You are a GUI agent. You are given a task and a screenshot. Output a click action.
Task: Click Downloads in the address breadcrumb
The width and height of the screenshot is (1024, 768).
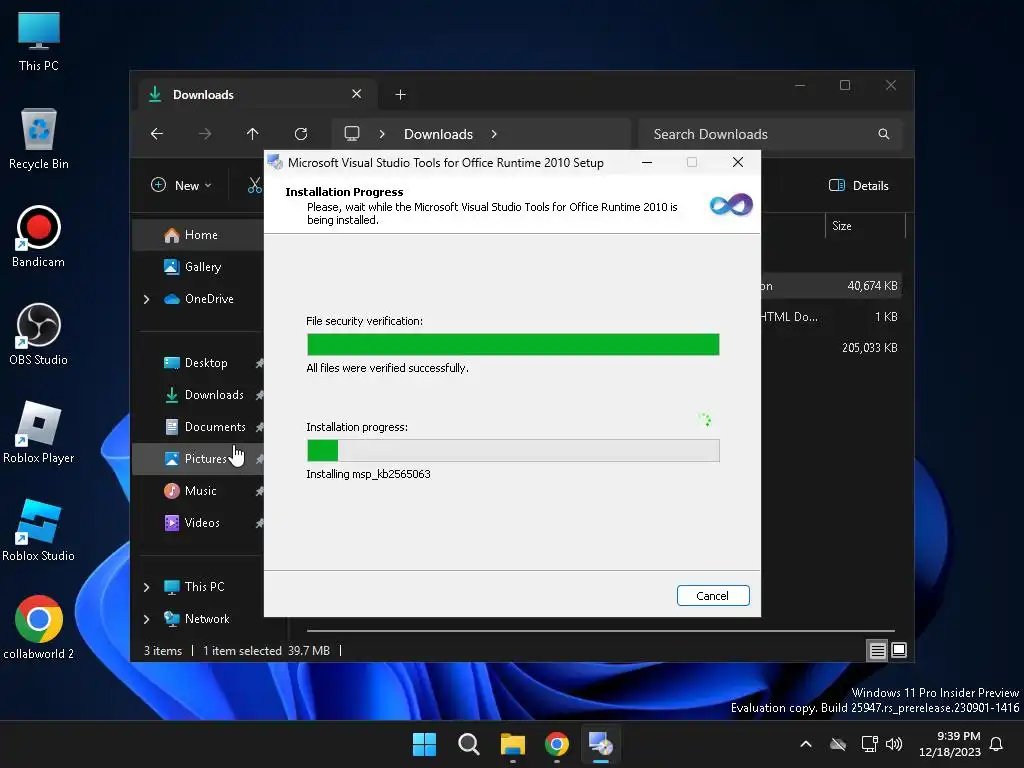click(438, 134)
